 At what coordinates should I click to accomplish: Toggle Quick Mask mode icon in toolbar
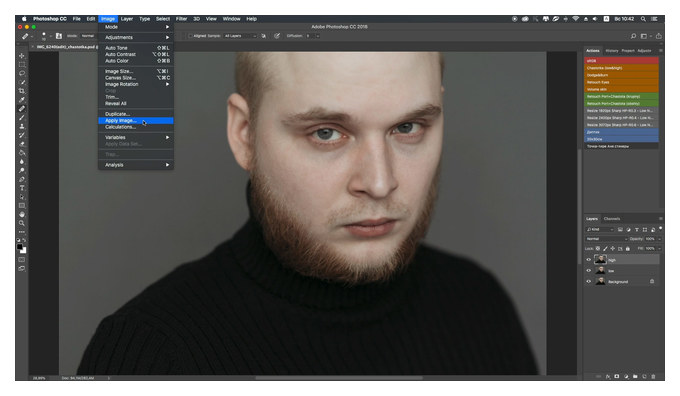click(x=22, y=260)
